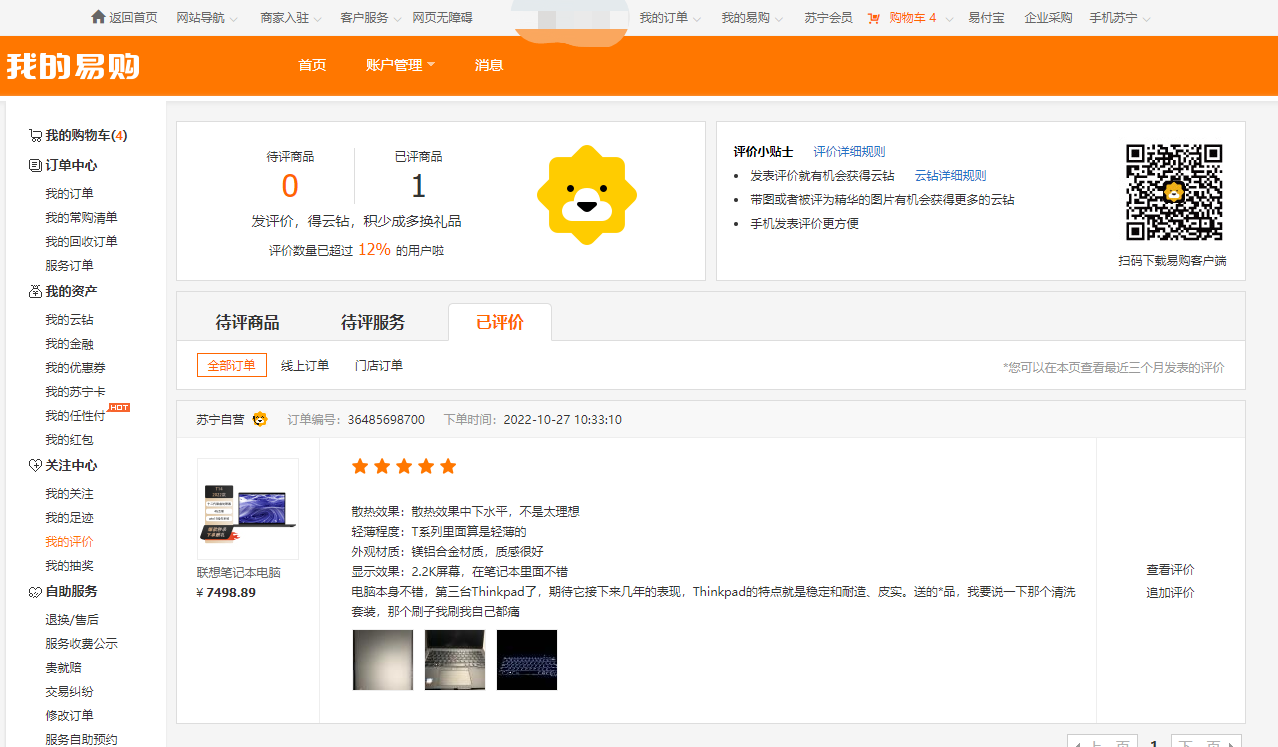Expand the 账户管理 menu in header
This screenshot has width=1278, height=747.
point(401,65)
